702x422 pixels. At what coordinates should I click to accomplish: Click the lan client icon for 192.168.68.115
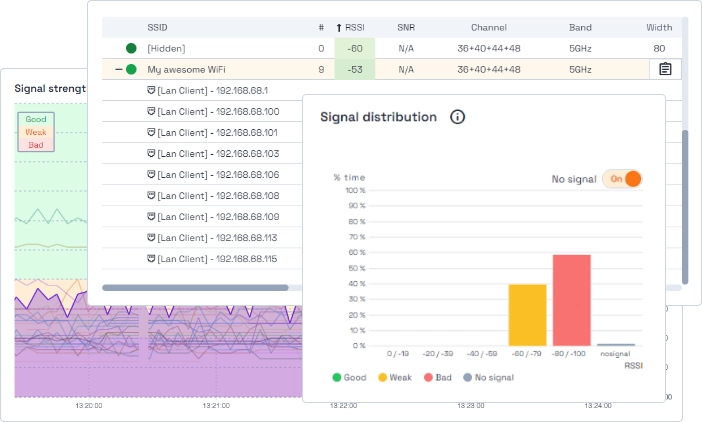tap(151, 259)
